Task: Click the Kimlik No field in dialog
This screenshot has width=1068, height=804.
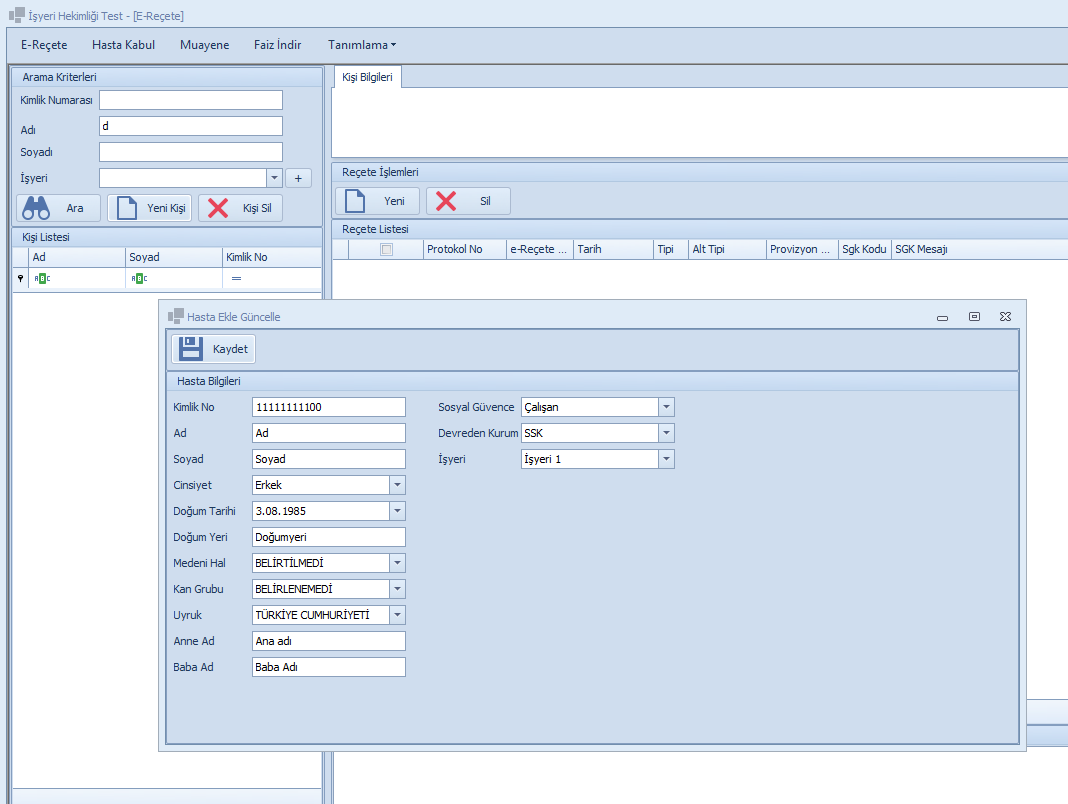Action: click(328, 407)
